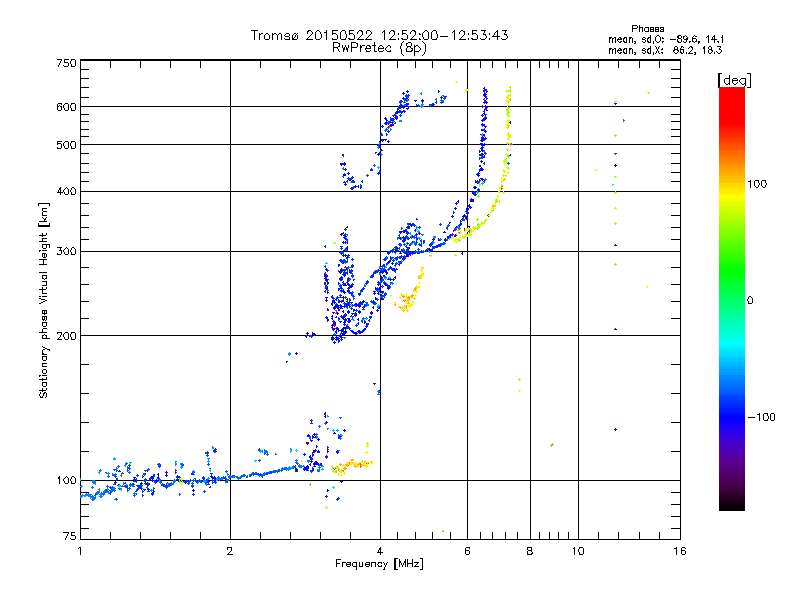Click the 'RwPretec (8p)' subtitle
This screenshot has width=800, height=600.
(379, 48)
